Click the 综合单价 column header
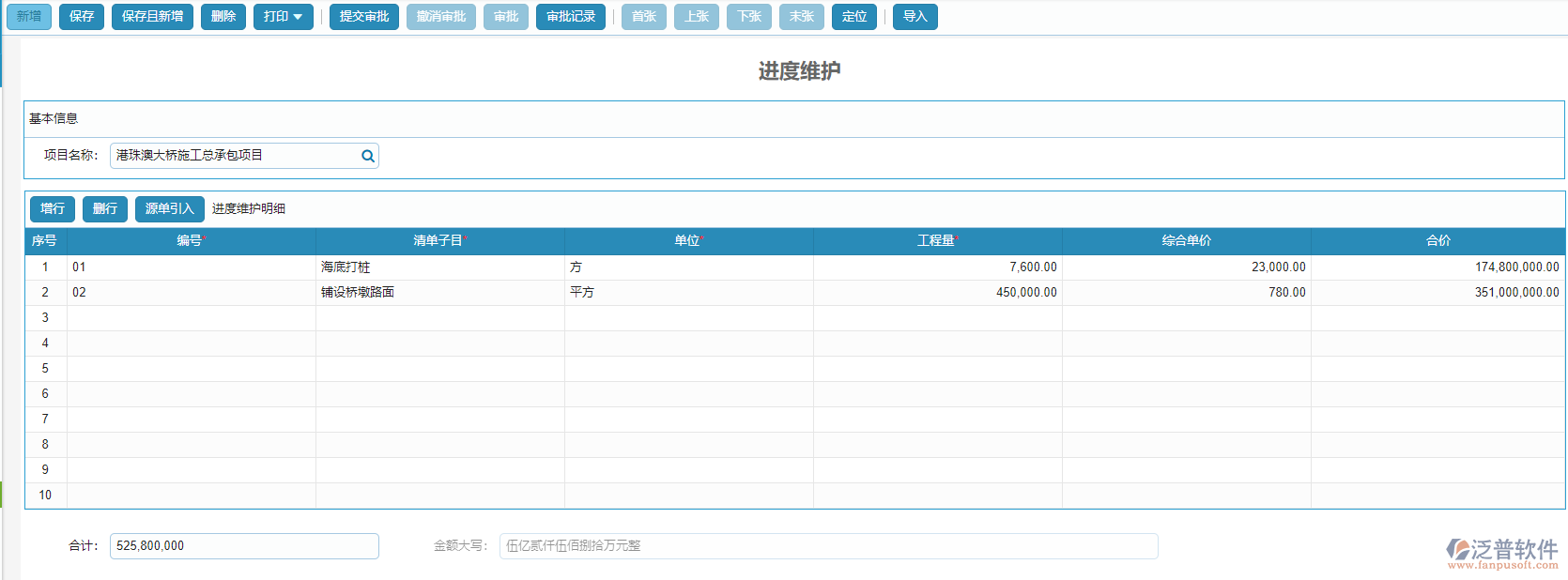 pos(1186,241)
